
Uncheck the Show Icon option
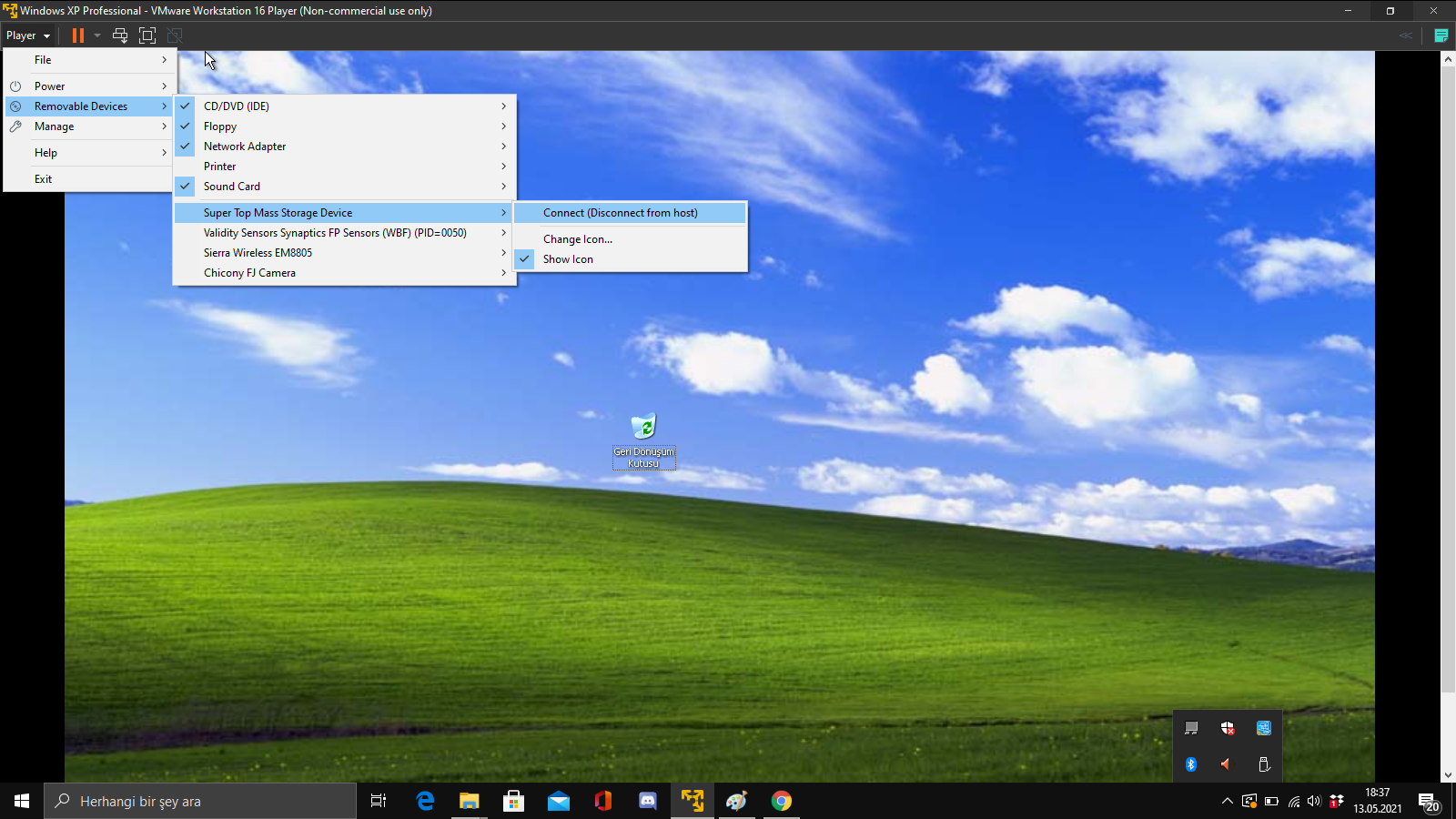point(630,259)
